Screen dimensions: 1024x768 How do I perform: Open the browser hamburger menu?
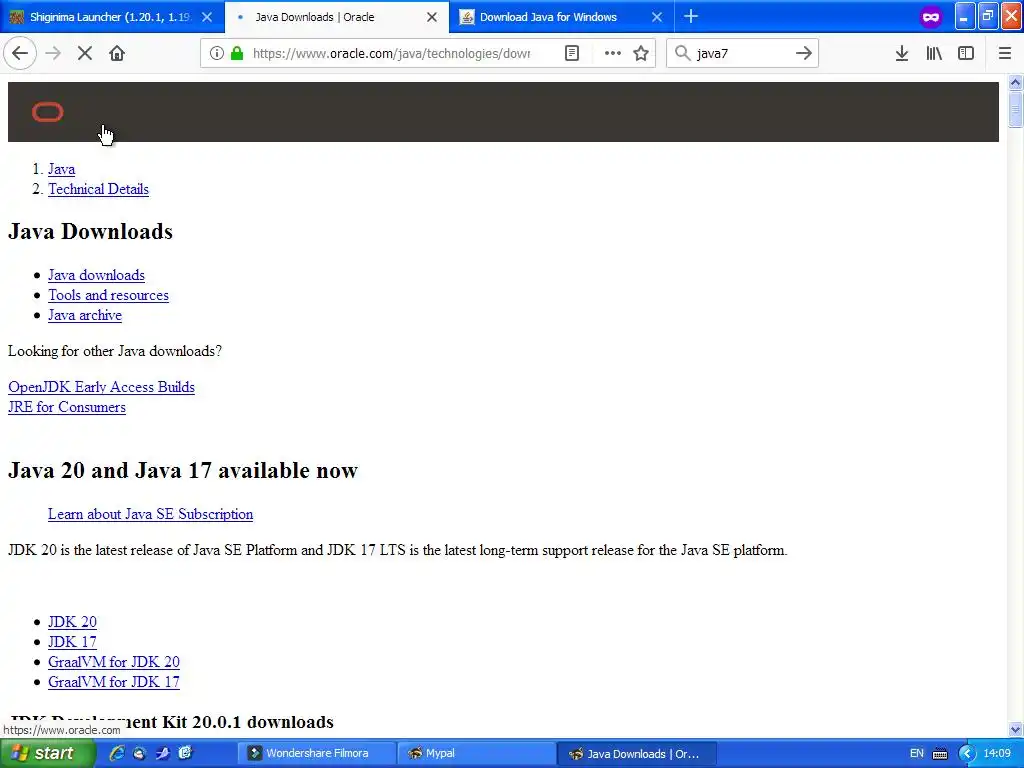pos(1005,54)
